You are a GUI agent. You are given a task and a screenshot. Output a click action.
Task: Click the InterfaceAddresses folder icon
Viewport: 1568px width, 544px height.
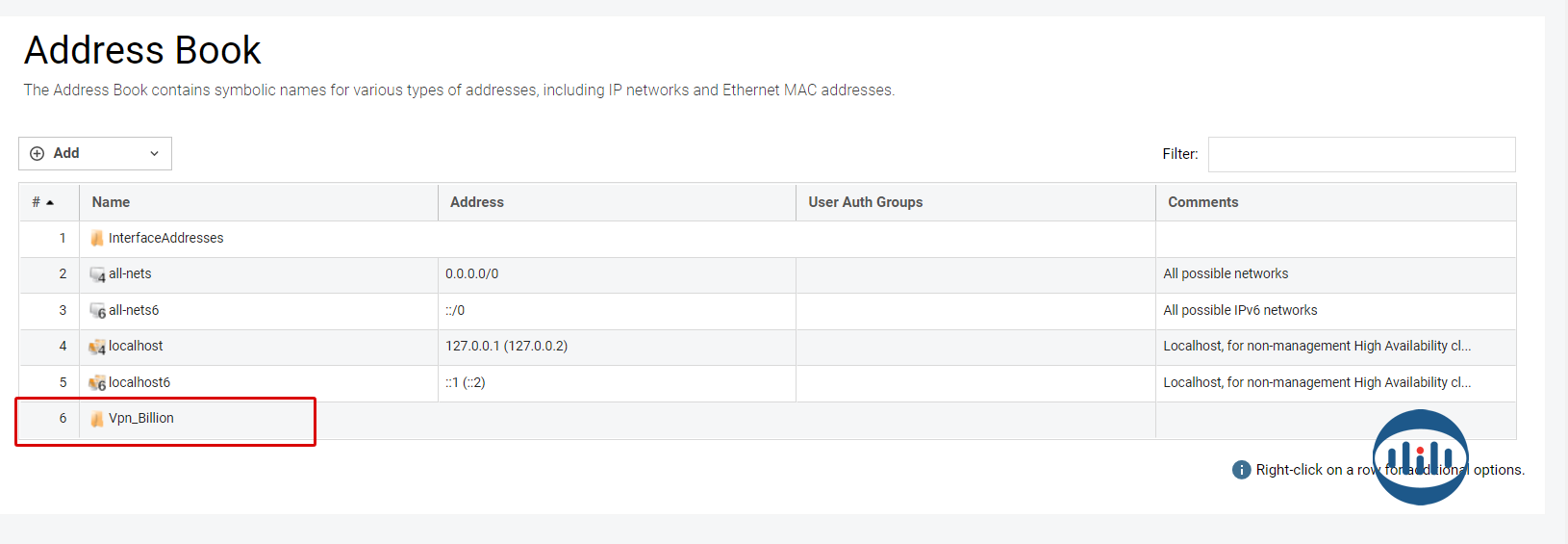97,239
